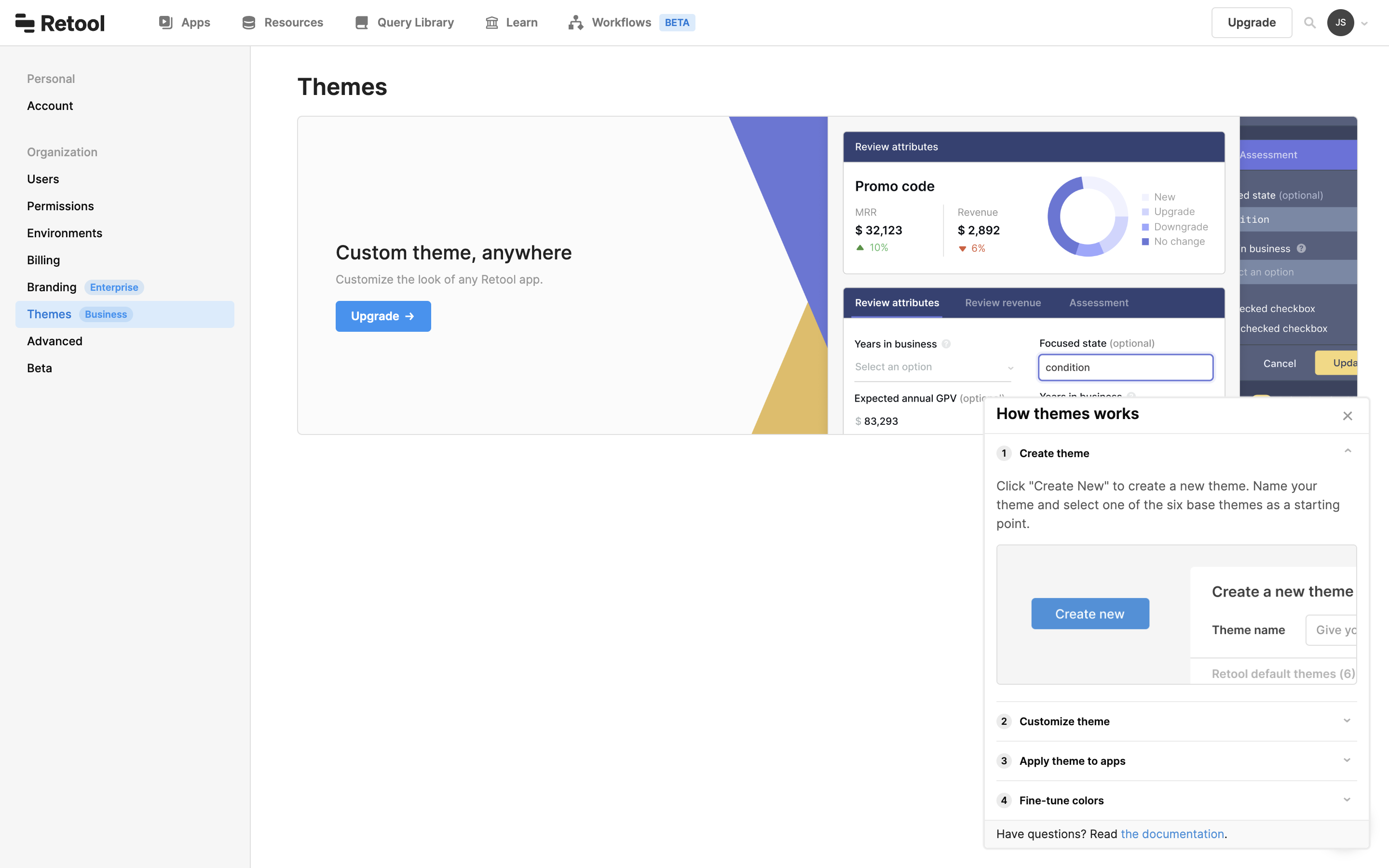The image size is (1389, 868).
Task: Open the Apps menu item
Action: (x=185, y=22)
